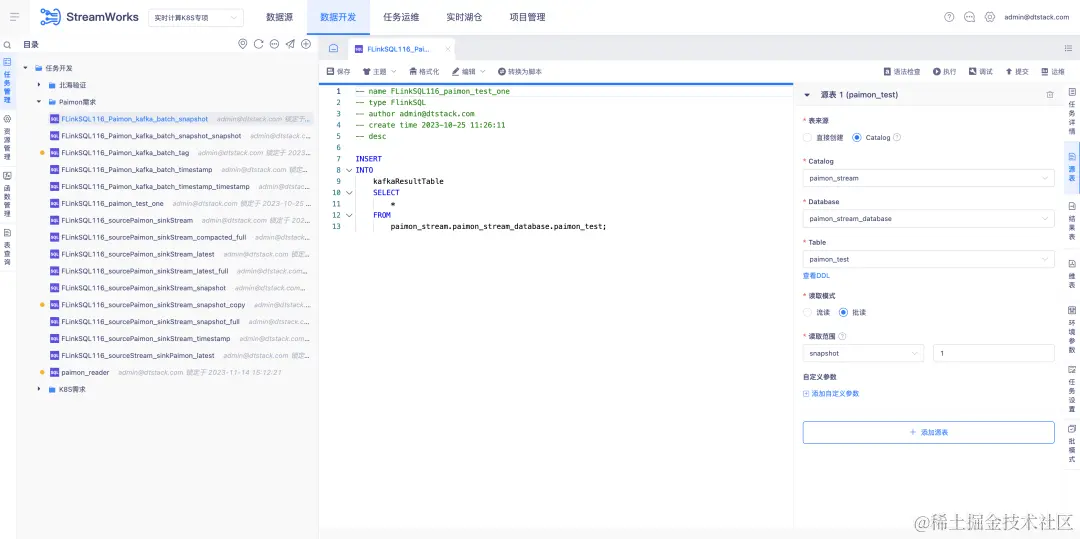
Task: Switch to the 任务管理 left sidebar tab
Action: coord(8,81)
